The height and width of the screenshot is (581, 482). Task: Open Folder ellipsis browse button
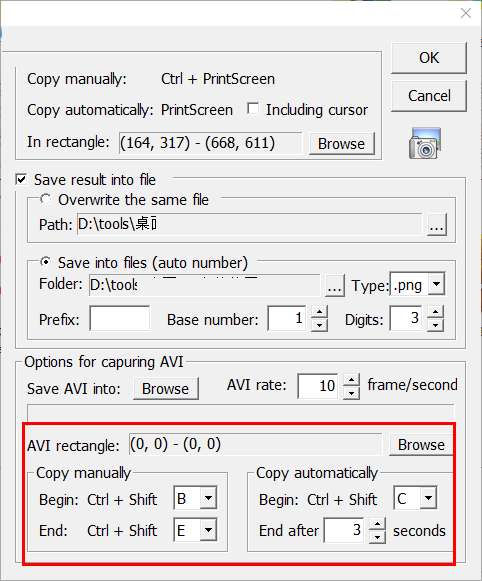[x=335, y=285]
